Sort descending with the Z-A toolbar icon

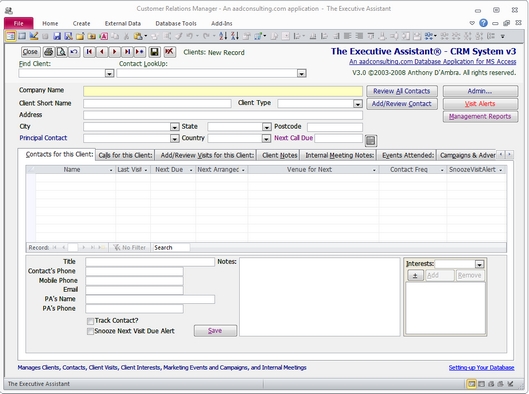[x=235, y=36]
